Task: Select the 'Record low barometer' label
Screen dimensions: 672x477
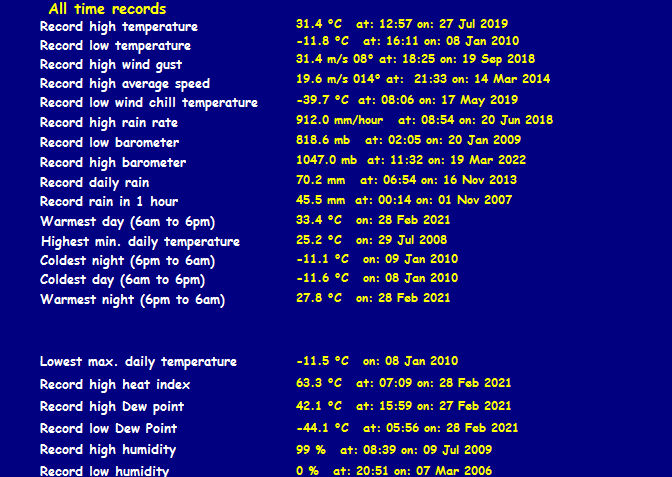Action: tap(109, 143)
